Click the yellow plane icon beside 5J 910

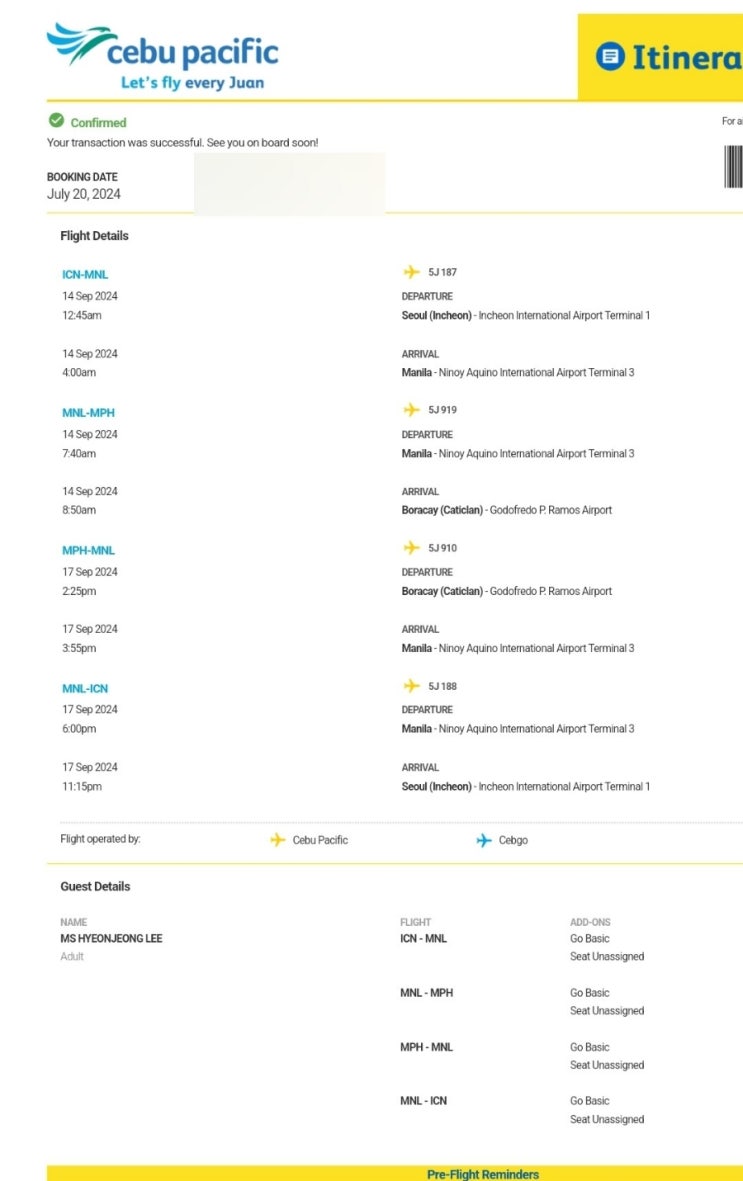coord(411,548)
